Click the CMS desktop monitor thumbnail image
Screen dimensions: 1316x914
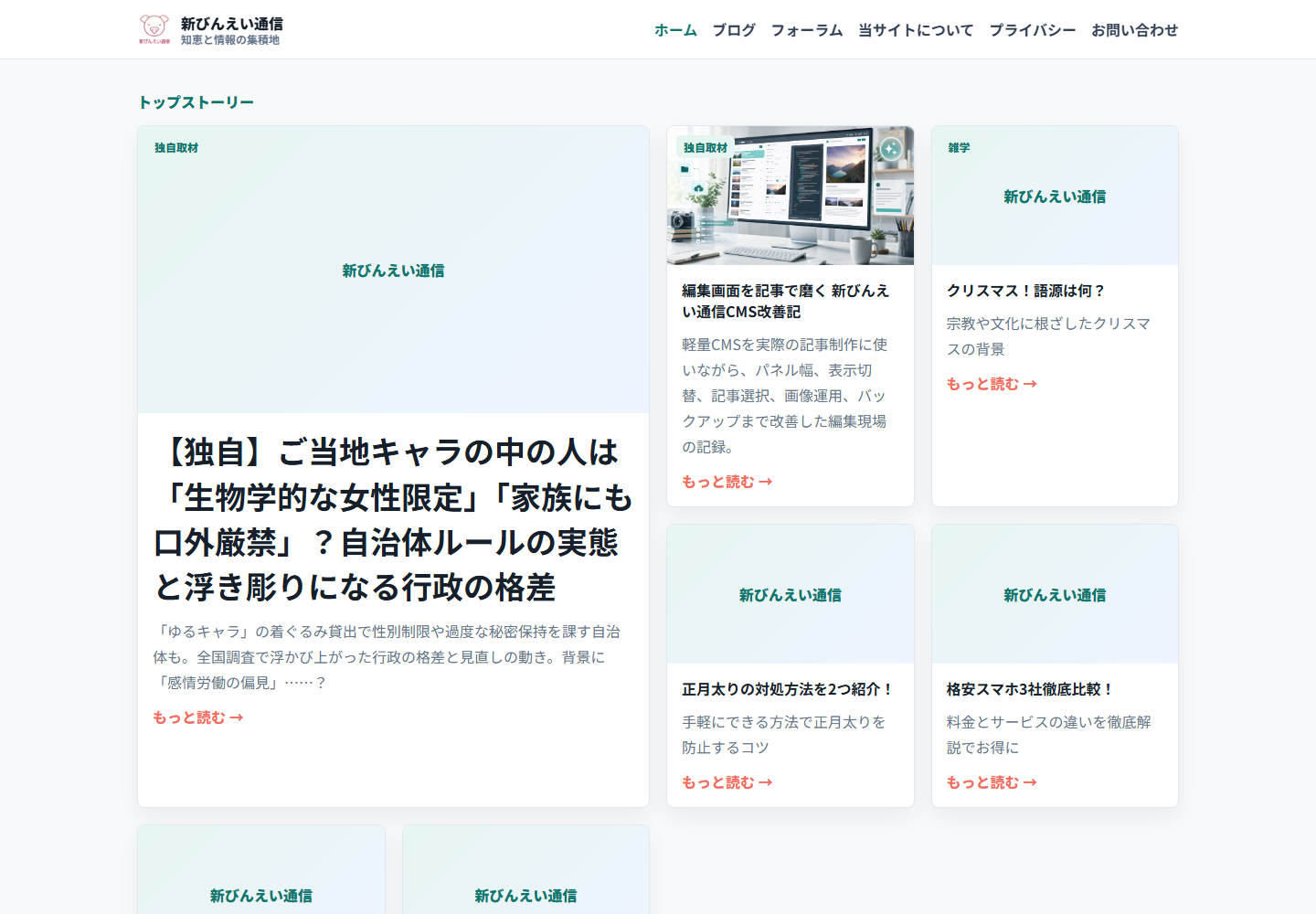(791, 196)
